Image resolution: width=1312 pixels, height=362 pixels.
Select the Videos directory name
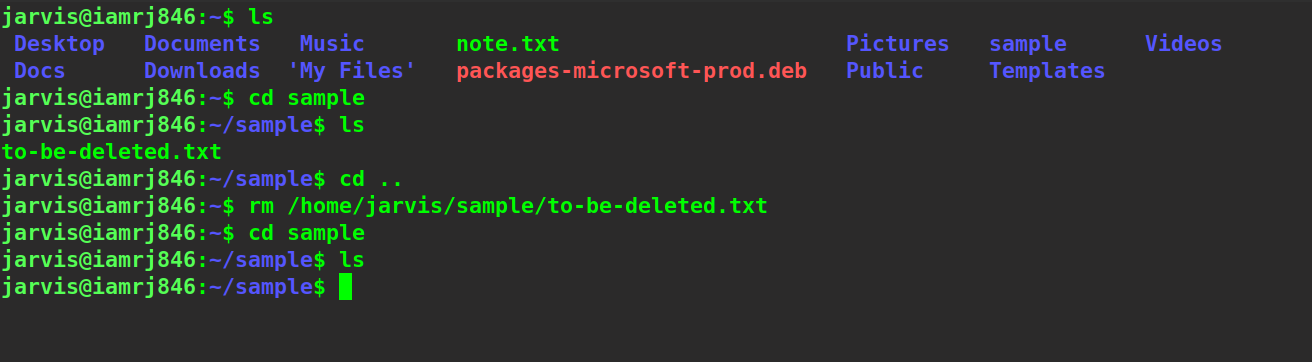1184,44
